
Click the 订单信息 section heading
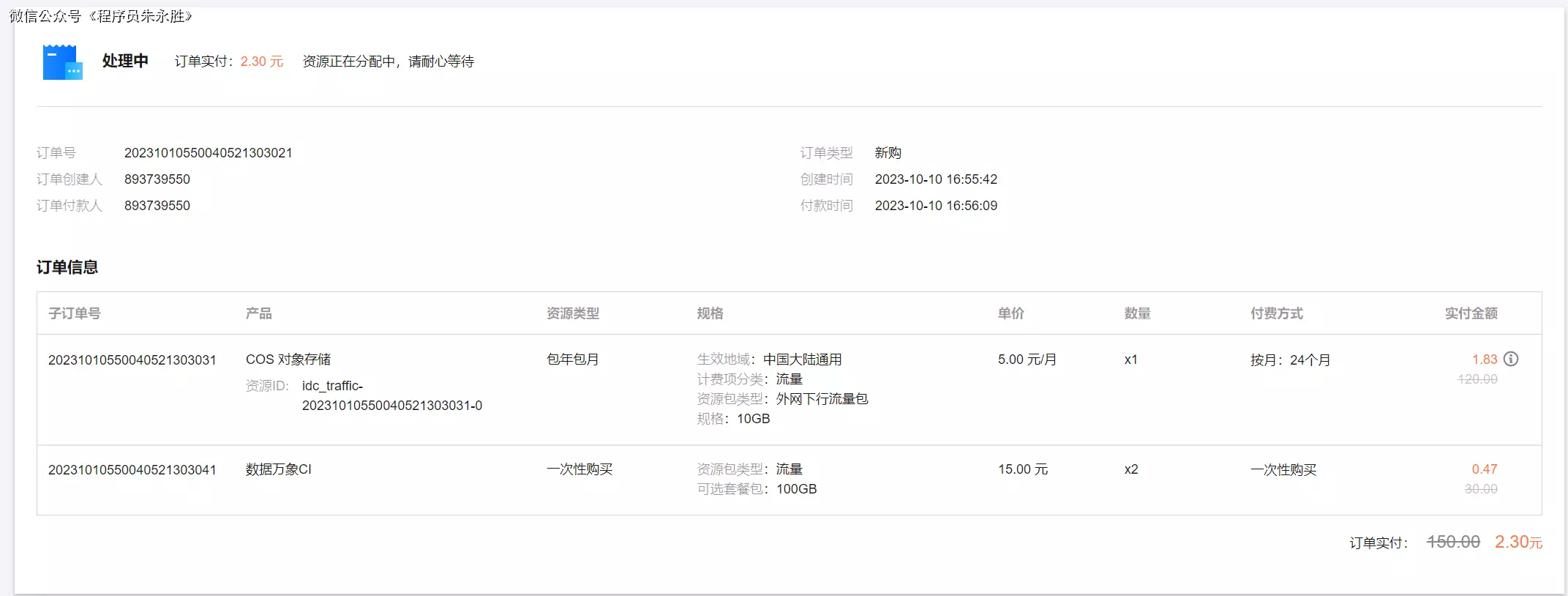(67, 267)
